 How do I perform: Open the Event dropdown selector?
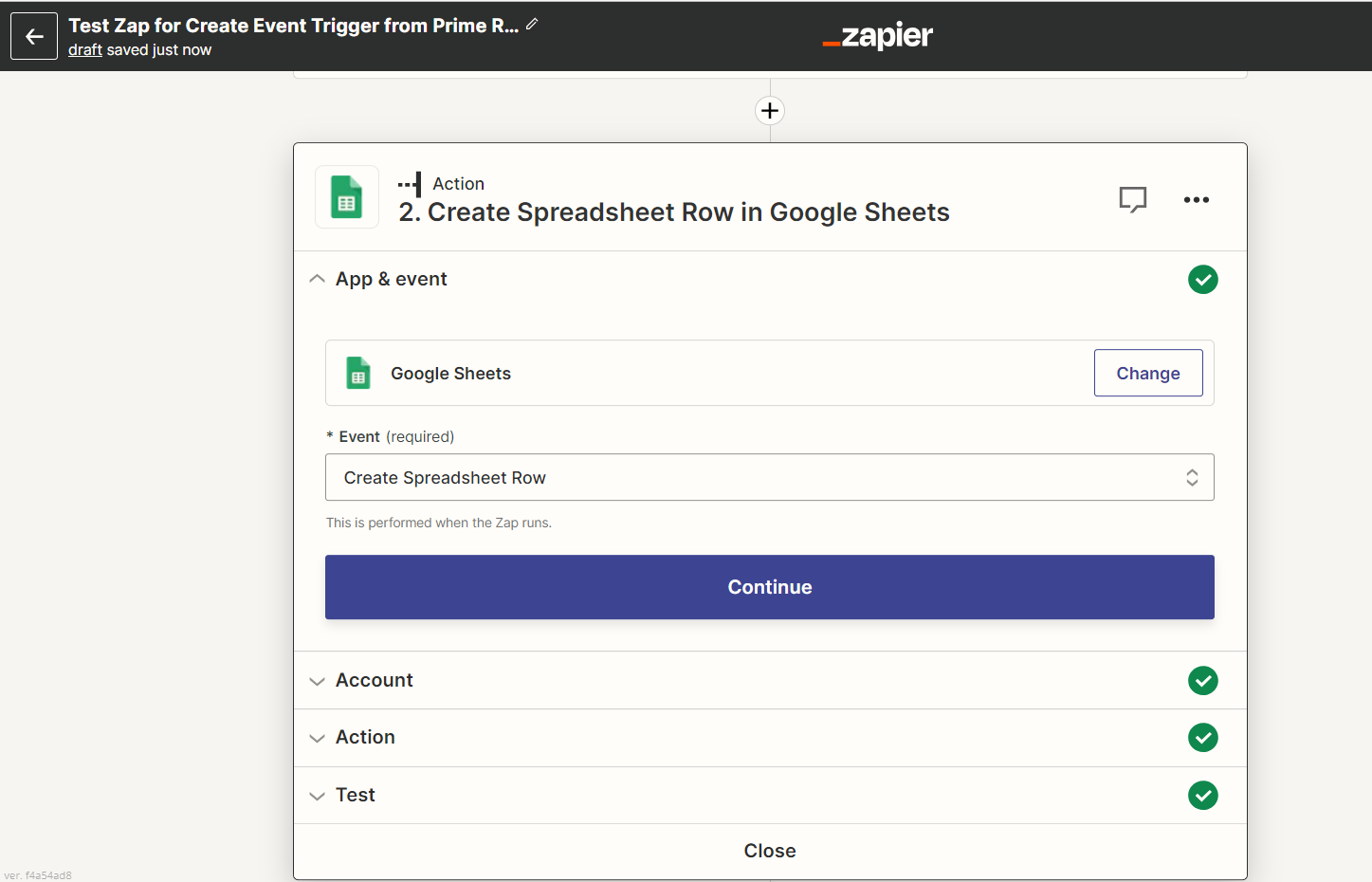769,478
